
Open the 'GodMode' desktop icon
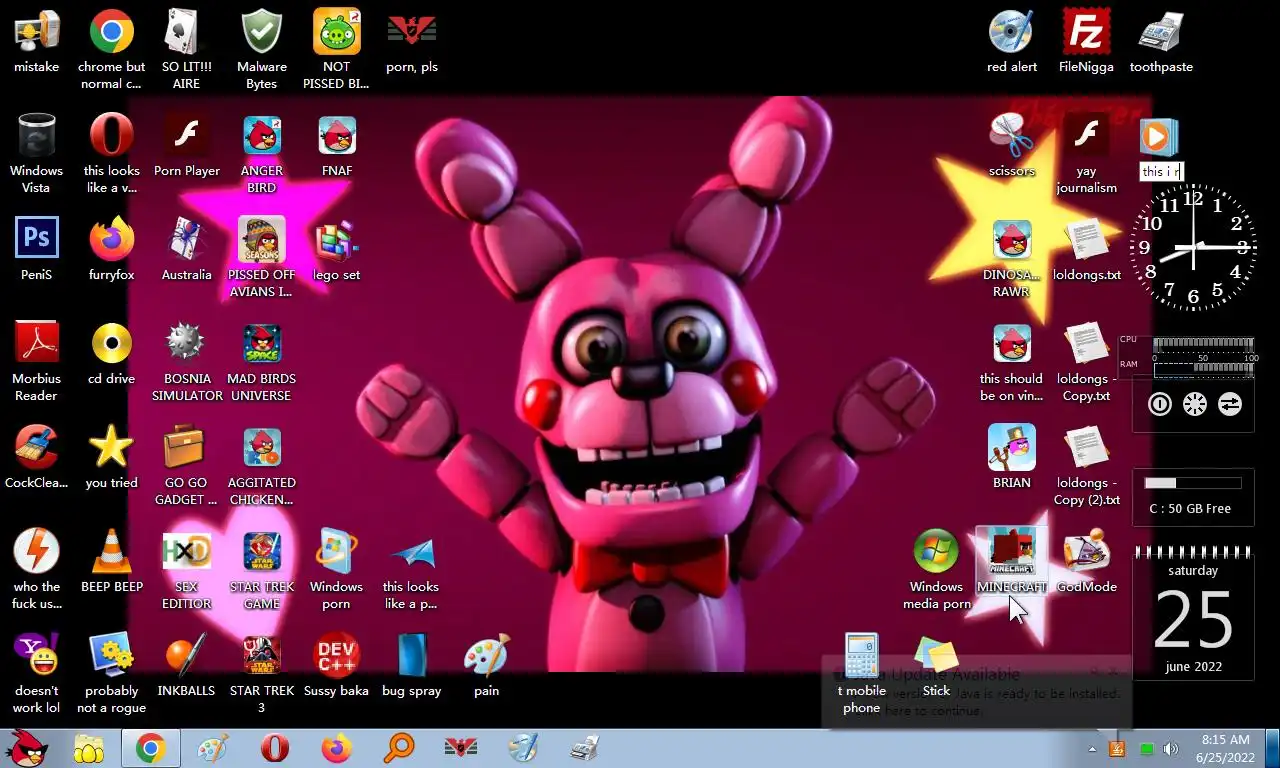point(1087,562)
